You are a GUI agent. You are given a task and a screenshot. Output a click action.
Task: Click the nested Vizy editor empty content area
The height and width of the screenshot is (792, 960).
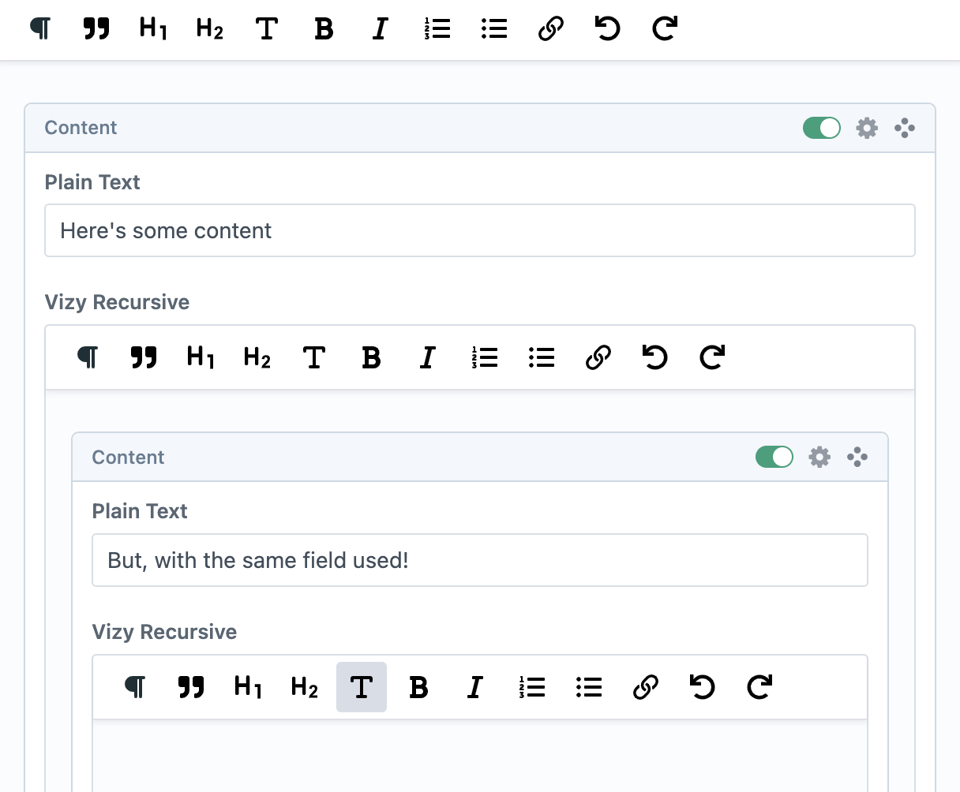click(480, 757)
